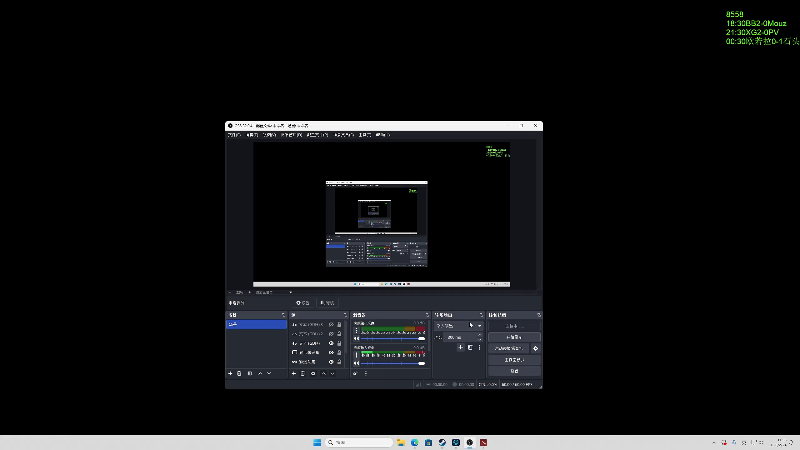The height and width of the screenshot is (450, 800).
Task: Toggle visibility eye of the third source
Action: [x=331, y=343]
